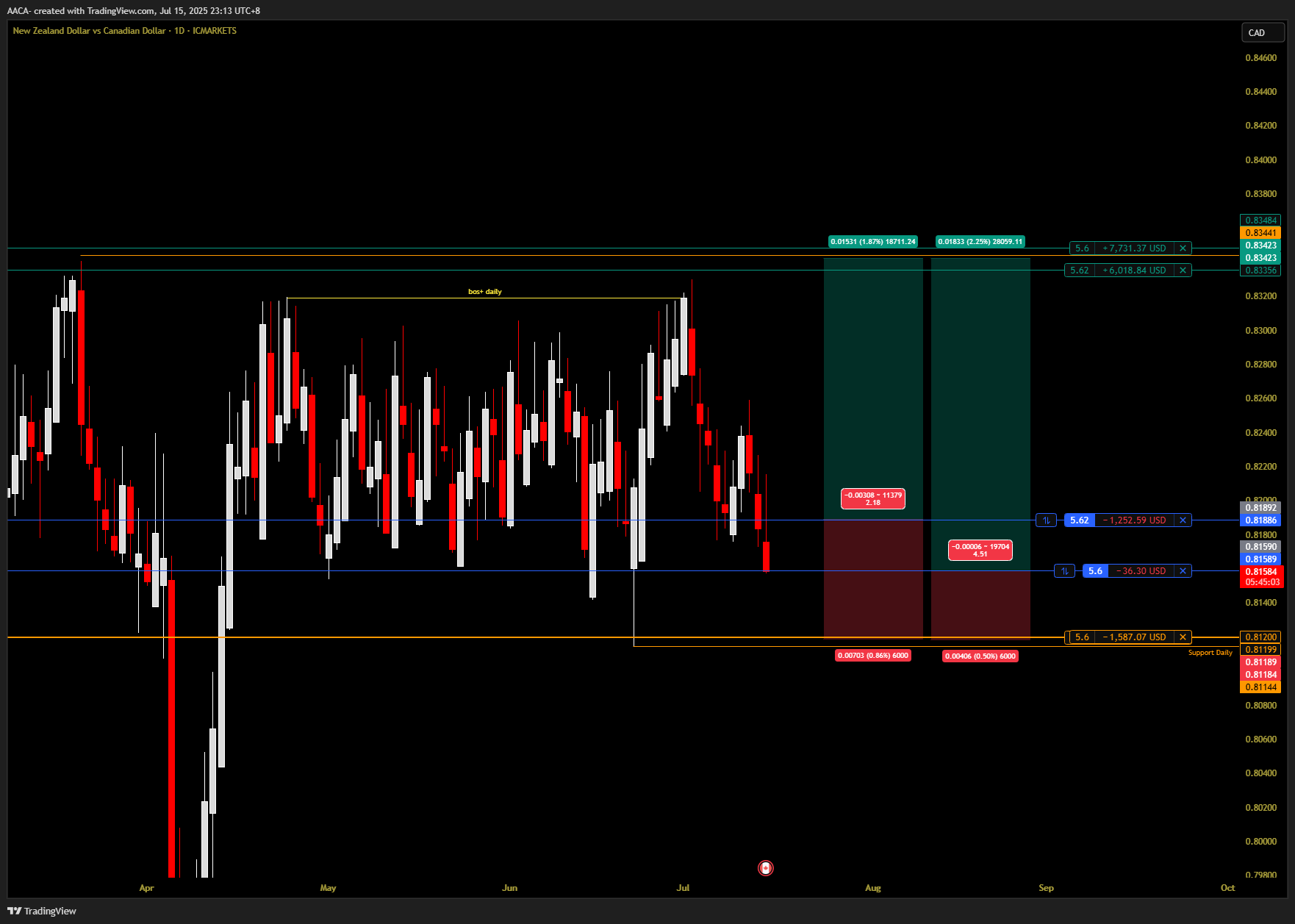Cancel the −1,587.07 USD stop order
Viewport: 1295px width, 924px height.
point(1183,637)
